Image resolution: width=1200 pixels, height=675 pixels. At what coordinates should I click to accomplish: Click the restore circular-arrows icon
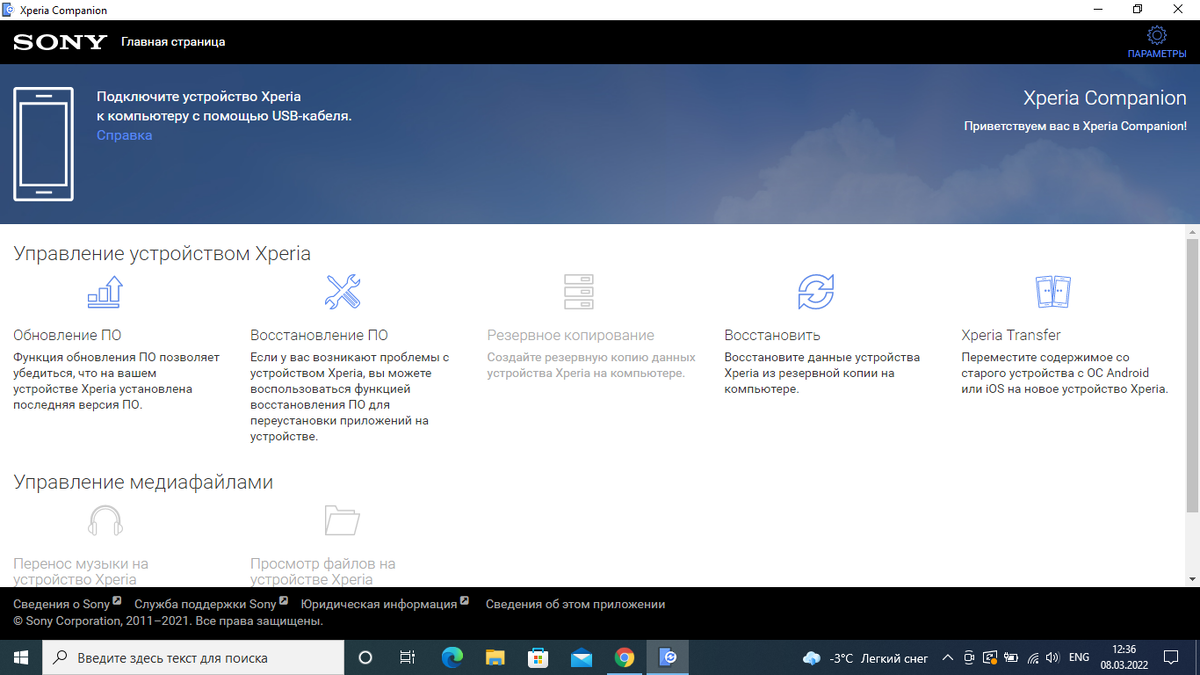click(816, 292)
